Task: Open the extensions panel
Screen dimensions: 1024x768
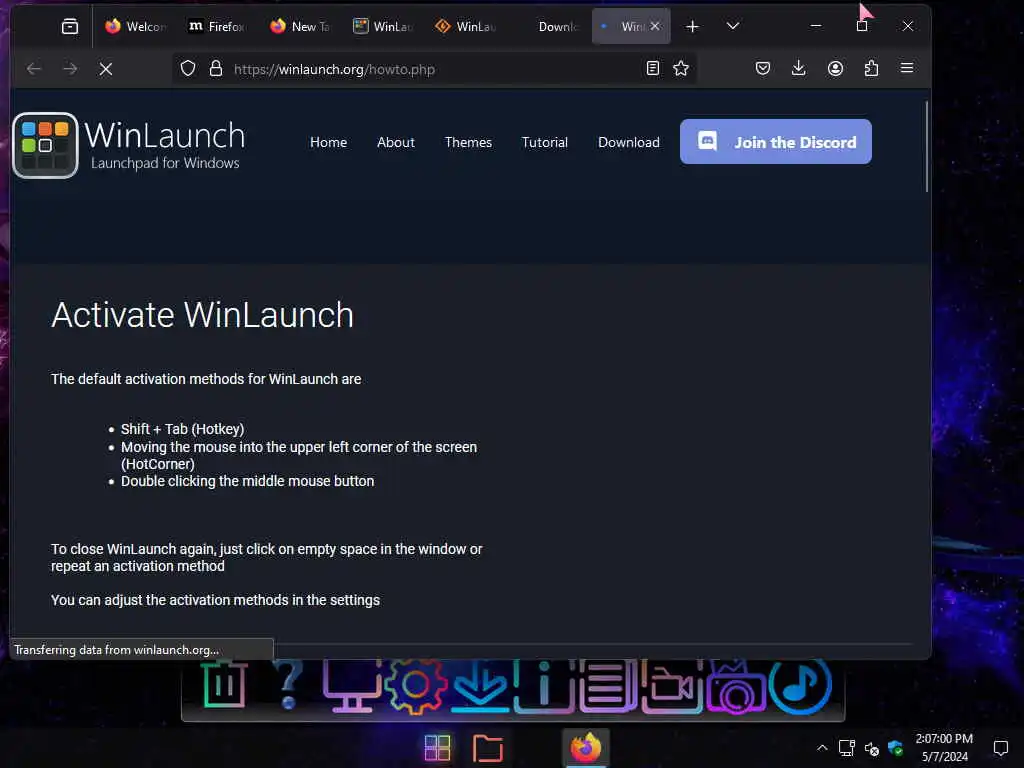Action: [871, 69]
